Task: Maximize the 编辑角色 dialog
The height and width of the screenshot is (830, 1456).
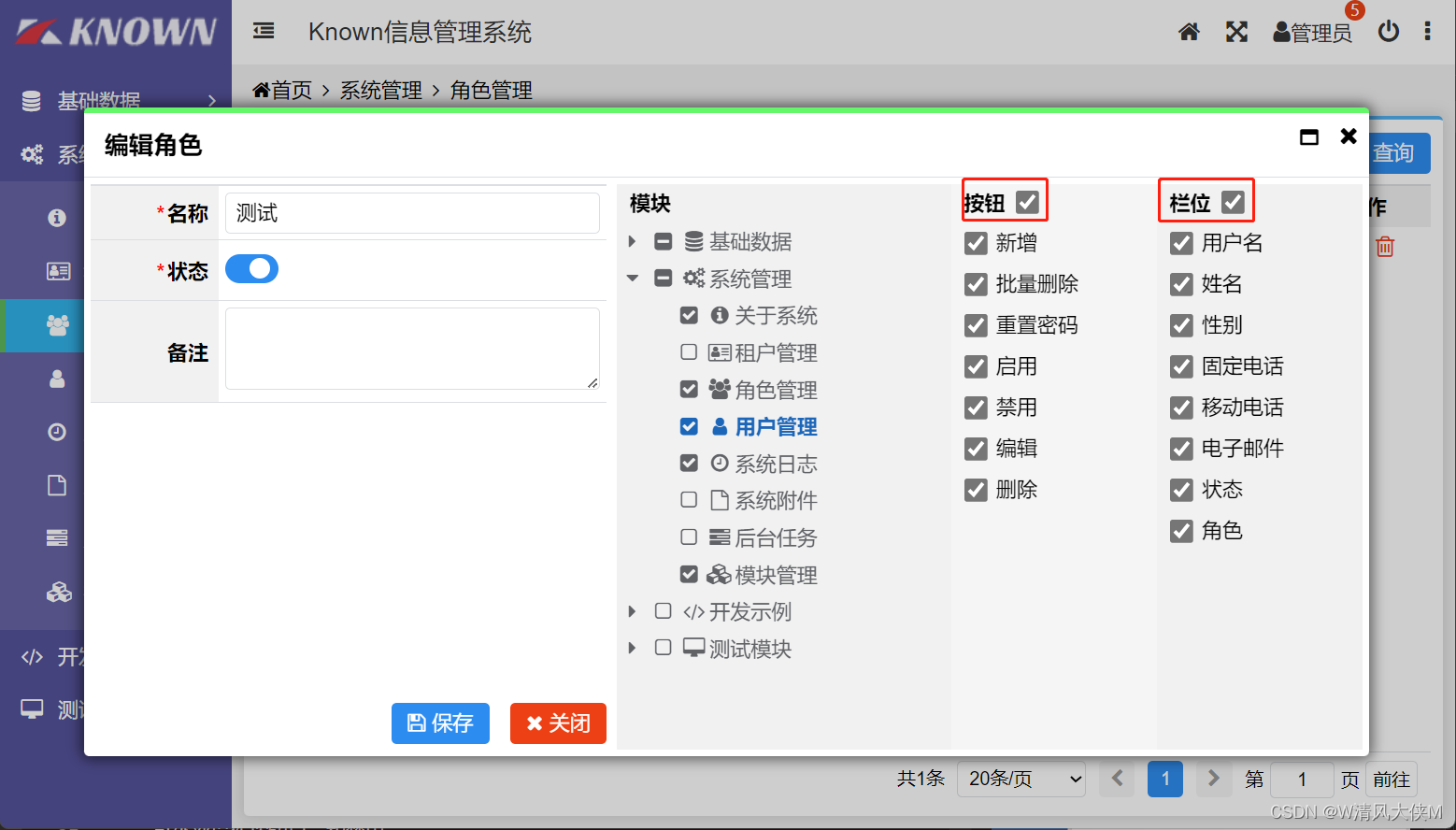Action: pos(1309,137)
